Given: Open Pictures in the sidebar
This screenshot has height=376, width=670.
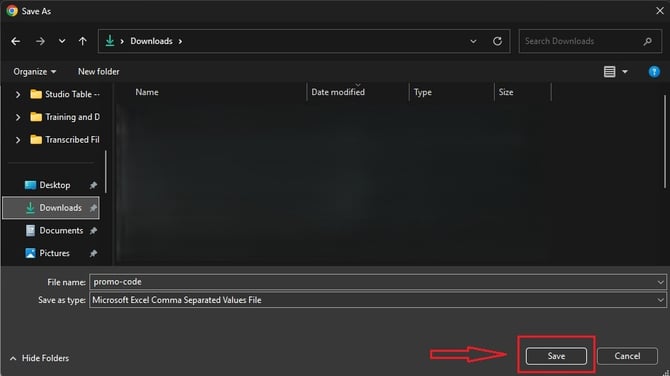Looking at the screenshot, I should [47, 253].
